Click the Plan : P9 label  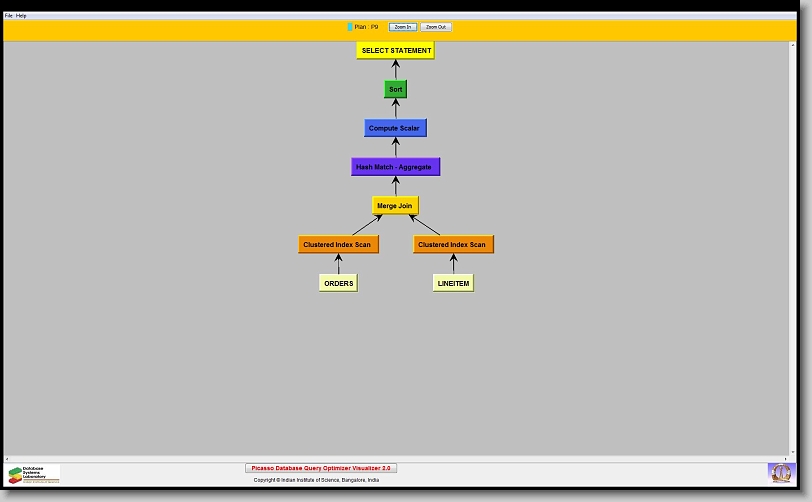point(367,27)
